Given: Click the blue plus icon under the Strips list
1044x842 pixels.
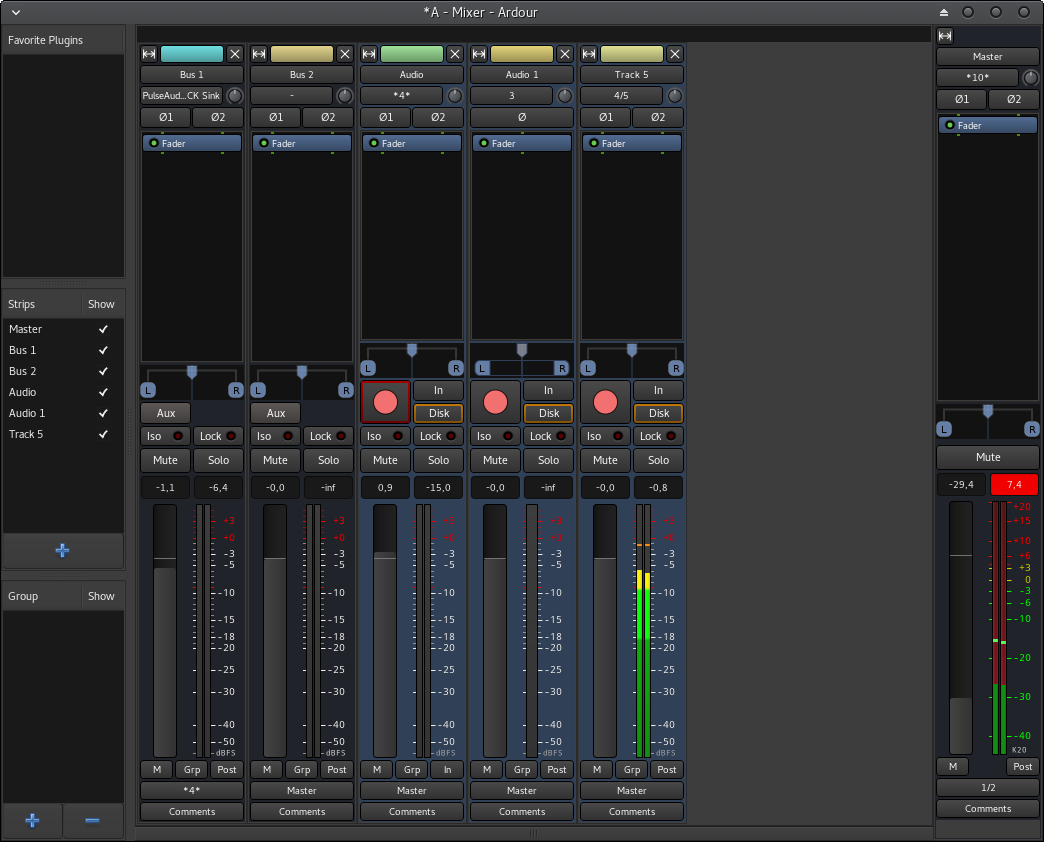Looking at the screenshot, I should click(63, 550).
